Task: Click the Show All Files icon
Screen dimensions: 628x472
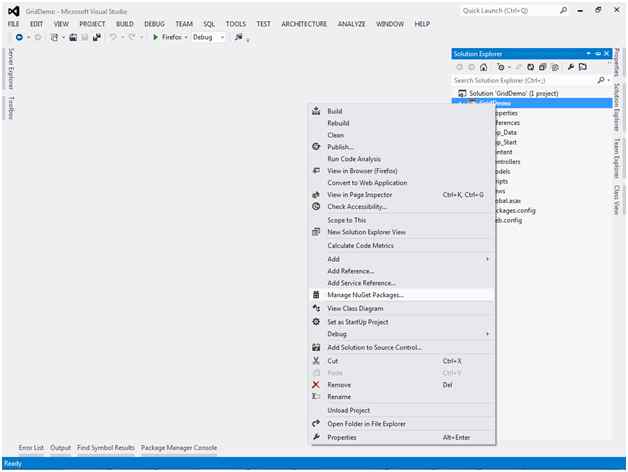Action: tap(555, 67)
